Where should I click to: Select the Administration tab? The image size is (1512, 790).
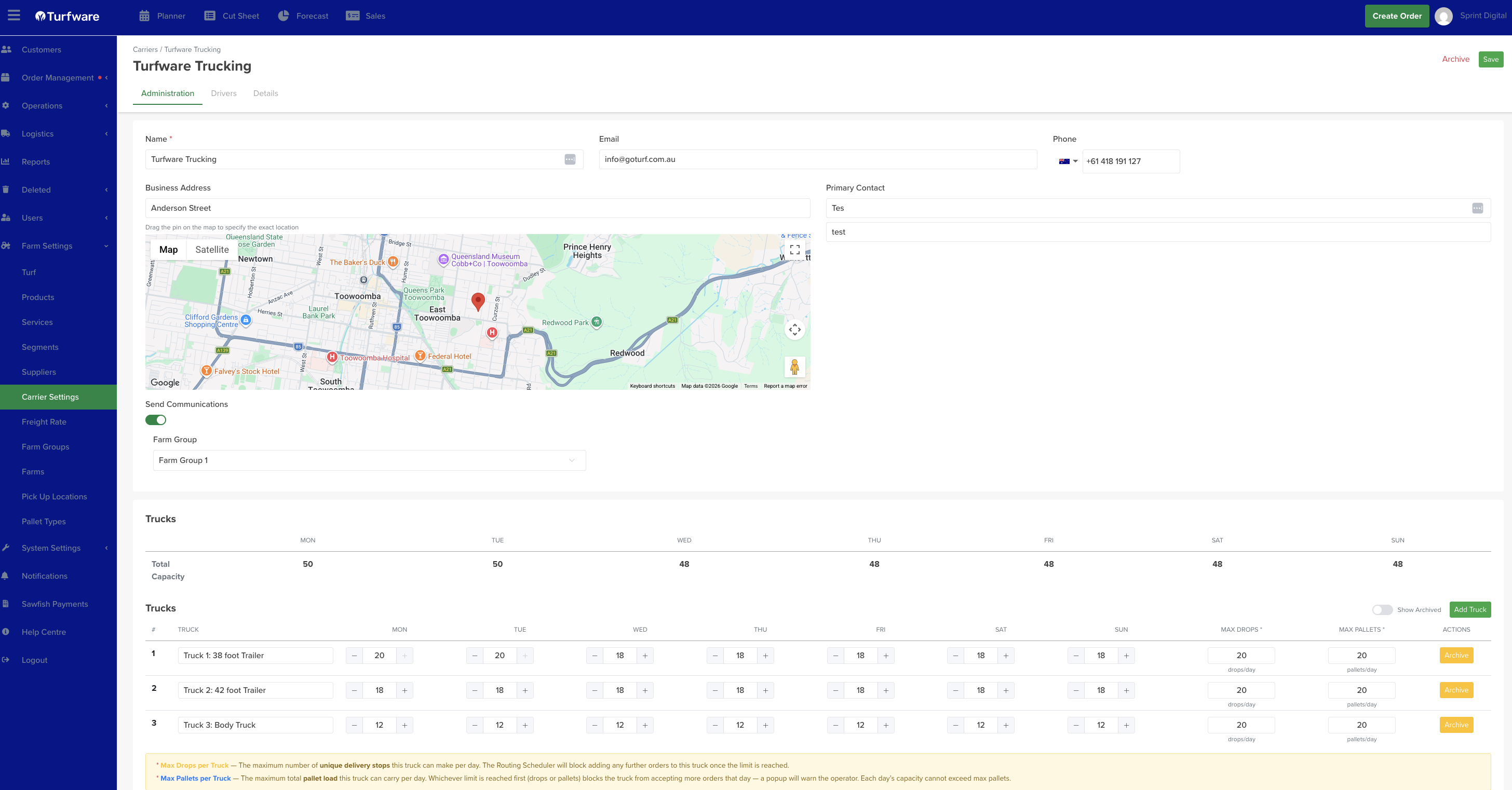coord(167,93)
